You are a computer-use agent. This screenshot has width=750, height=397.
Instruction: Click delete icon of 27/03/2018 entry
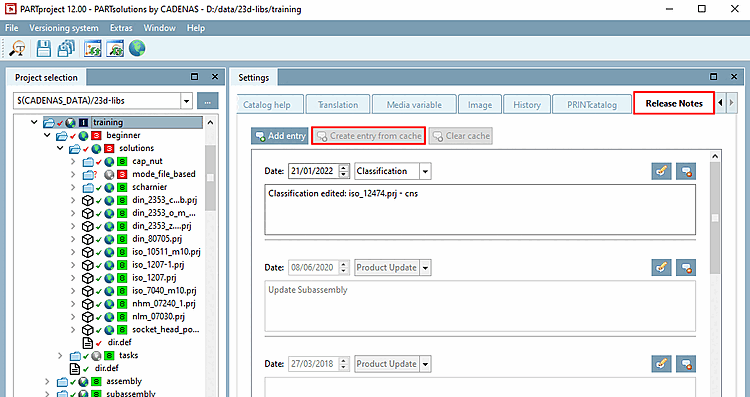[x=686, y=364]
